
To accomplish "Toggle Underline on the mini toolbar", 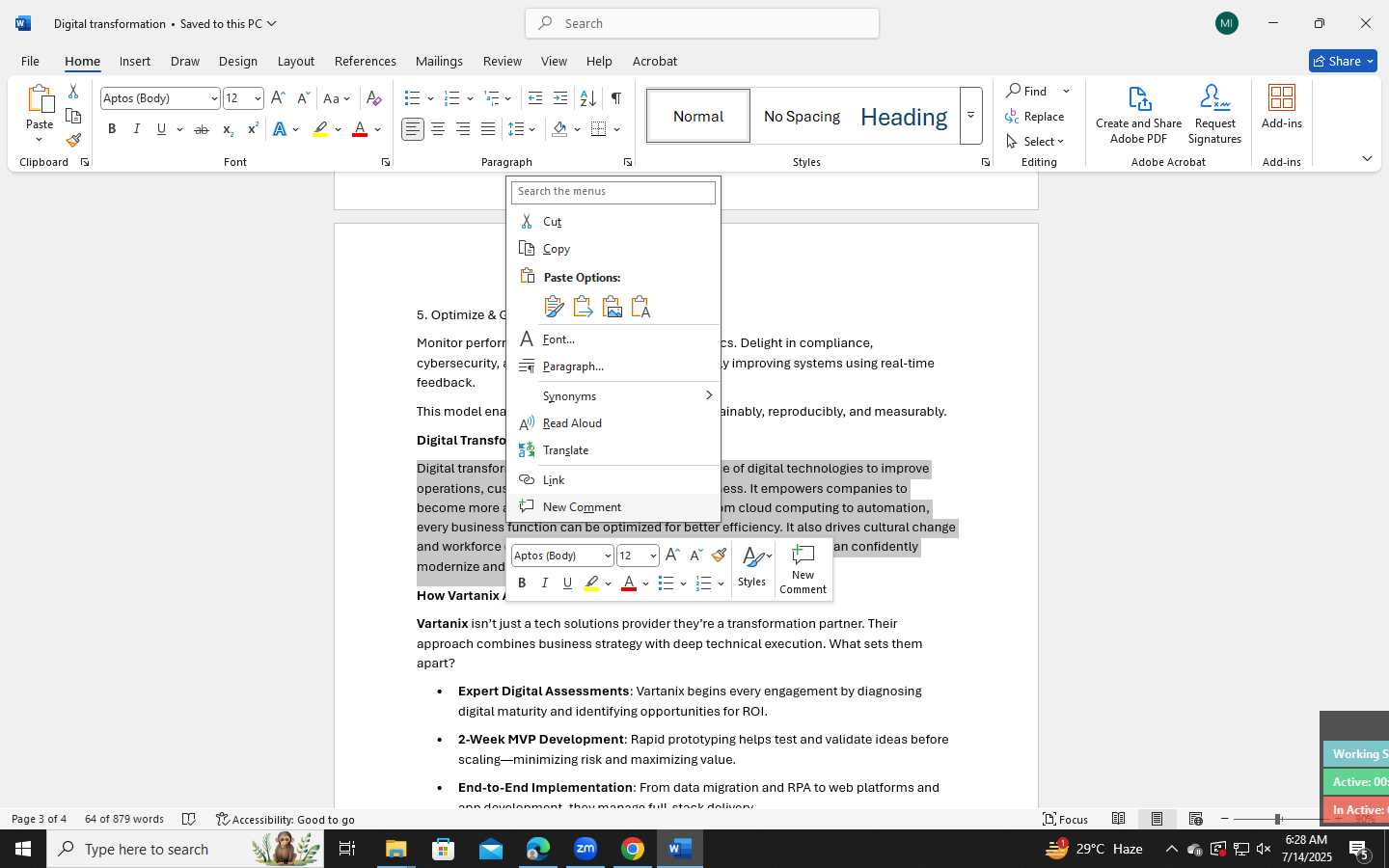I will [x=567, y=583].
